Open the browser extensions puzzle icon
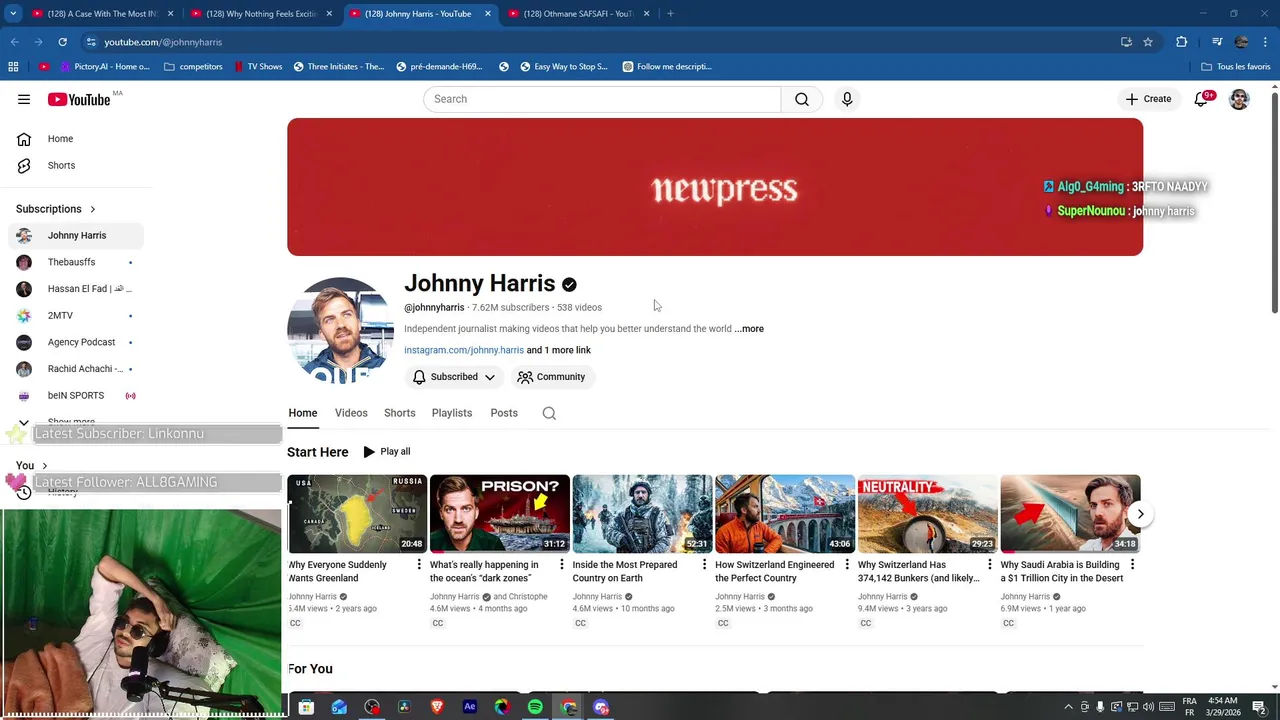This screenshot has height=720, width=1280. point(1181,42)
